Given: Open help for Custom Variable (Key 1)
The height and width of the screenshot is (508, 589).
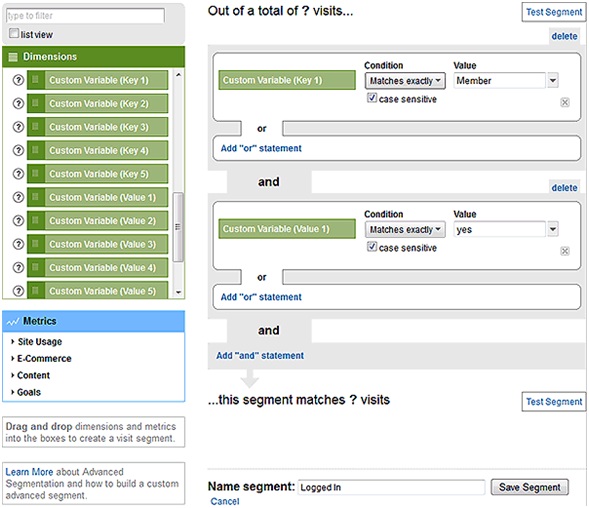Looking at the screenshot, I should click(x=18, y=80).
